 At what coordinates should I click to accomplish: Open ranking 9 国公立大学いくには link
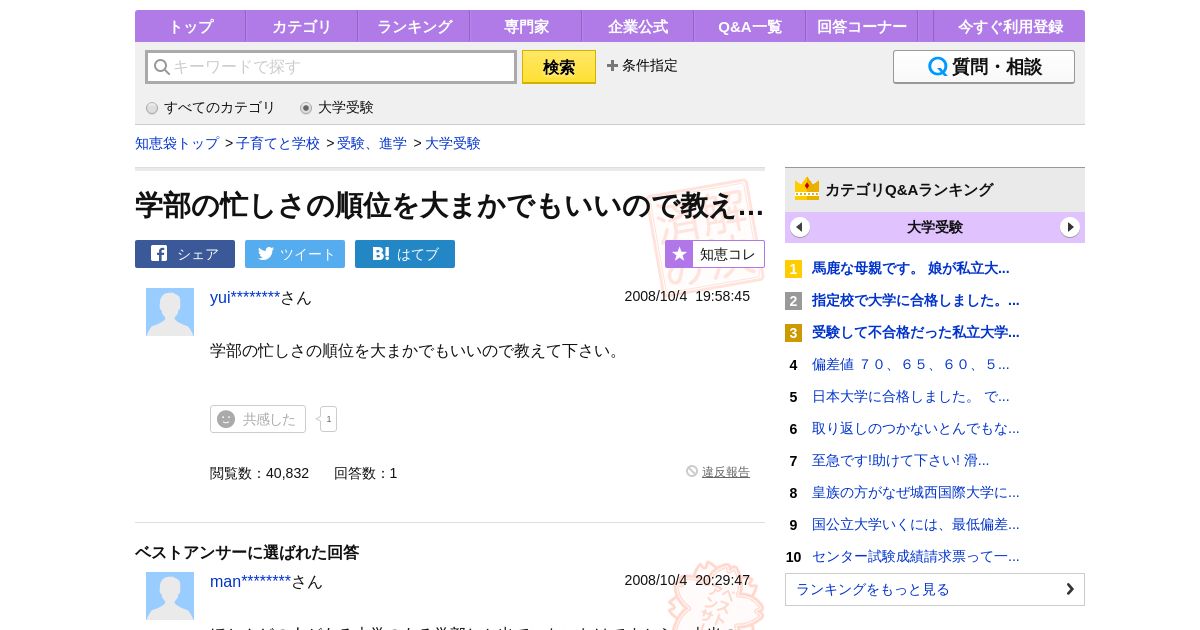point(916,524)
